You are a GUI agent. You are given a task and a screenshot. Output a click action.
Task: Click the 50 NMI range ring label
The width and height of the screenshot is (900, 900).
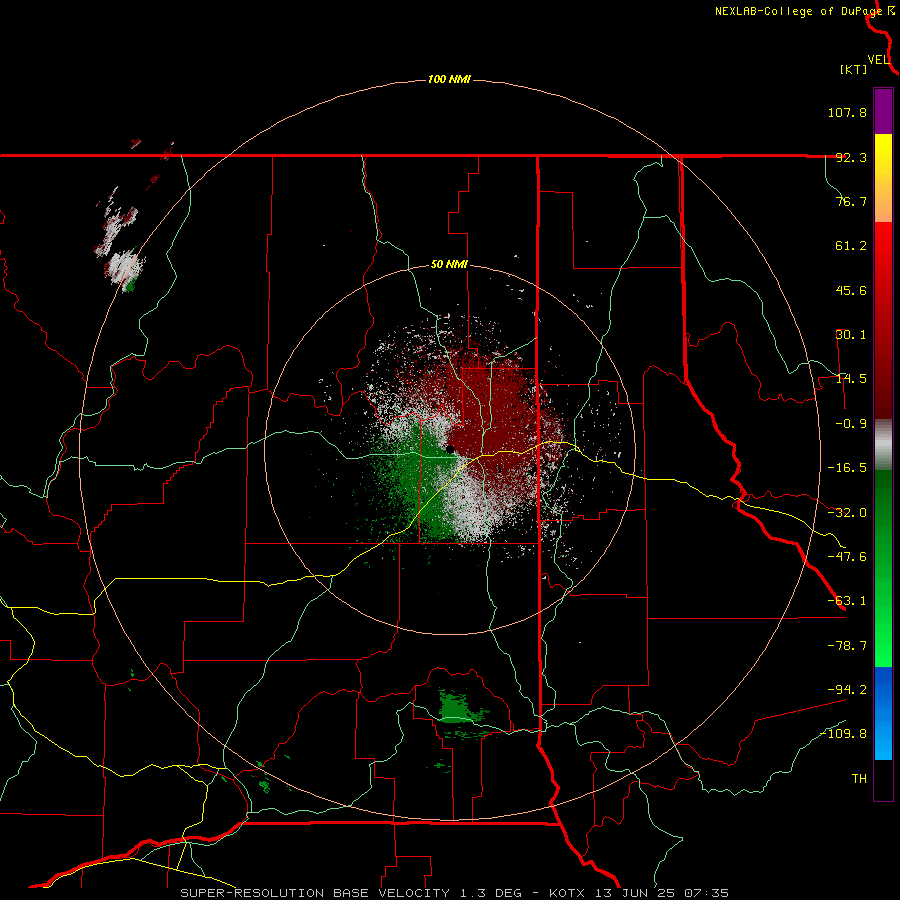click(449, 265)
